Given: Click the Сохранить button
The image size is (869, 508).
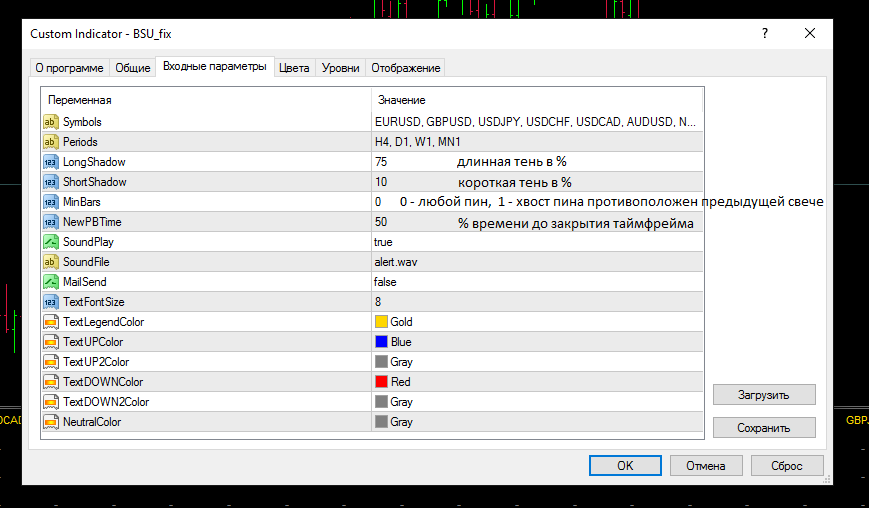Looking at the screenshot, I should 764,428.
